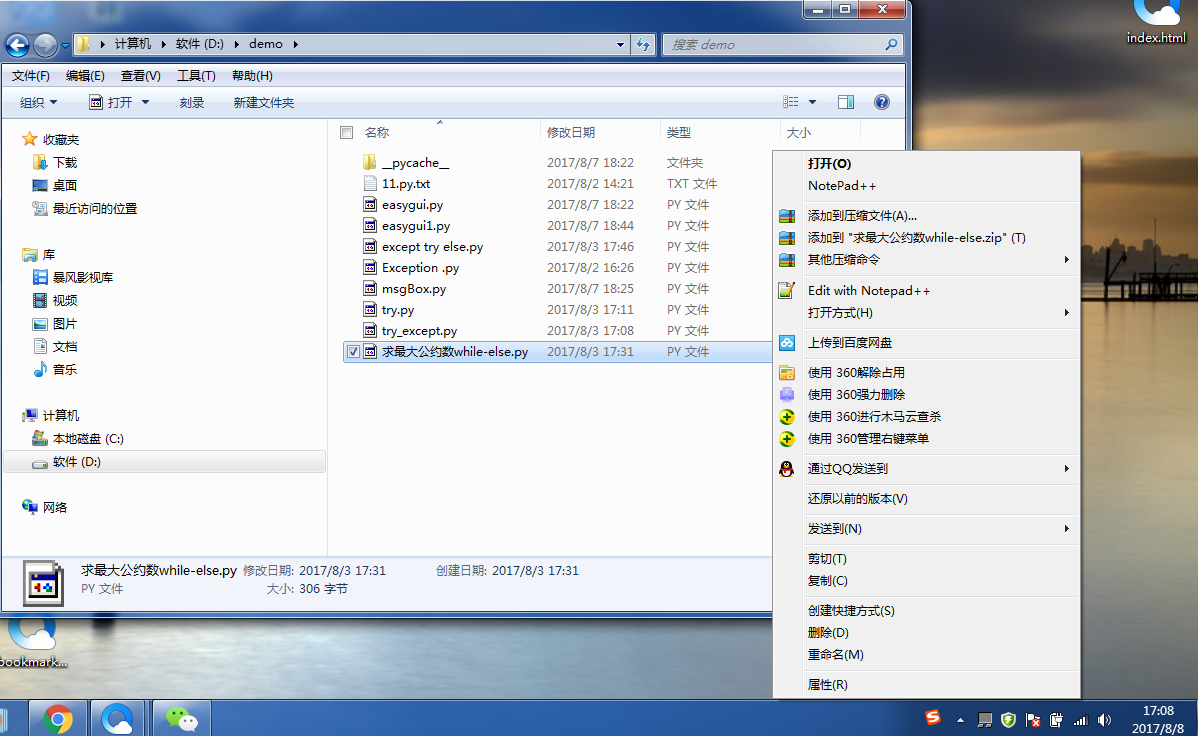Open Chrome from the taskbar
Screen dimensions: 1198x736
pos(58,718)
